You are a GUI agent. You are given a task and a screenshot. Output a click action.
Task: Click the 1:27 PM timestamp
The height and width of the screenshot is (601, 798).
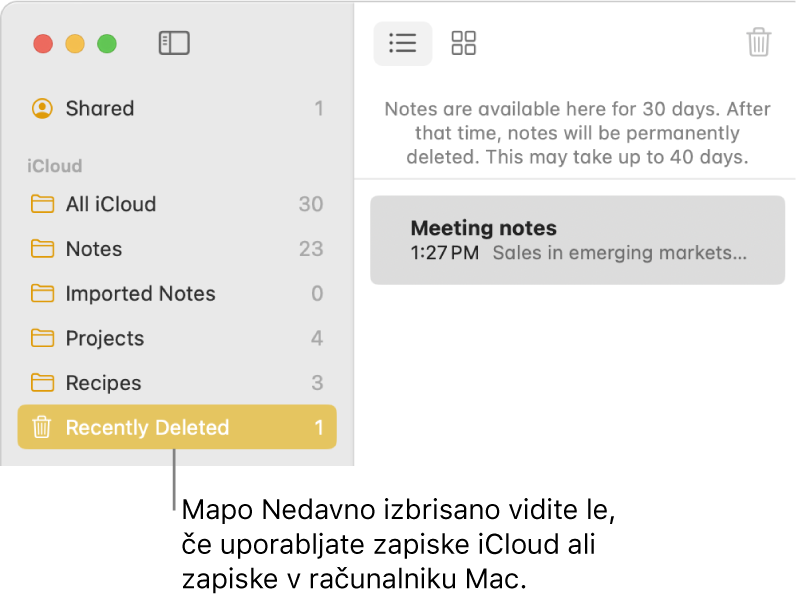pyautogui.click(x=445, y=253)
